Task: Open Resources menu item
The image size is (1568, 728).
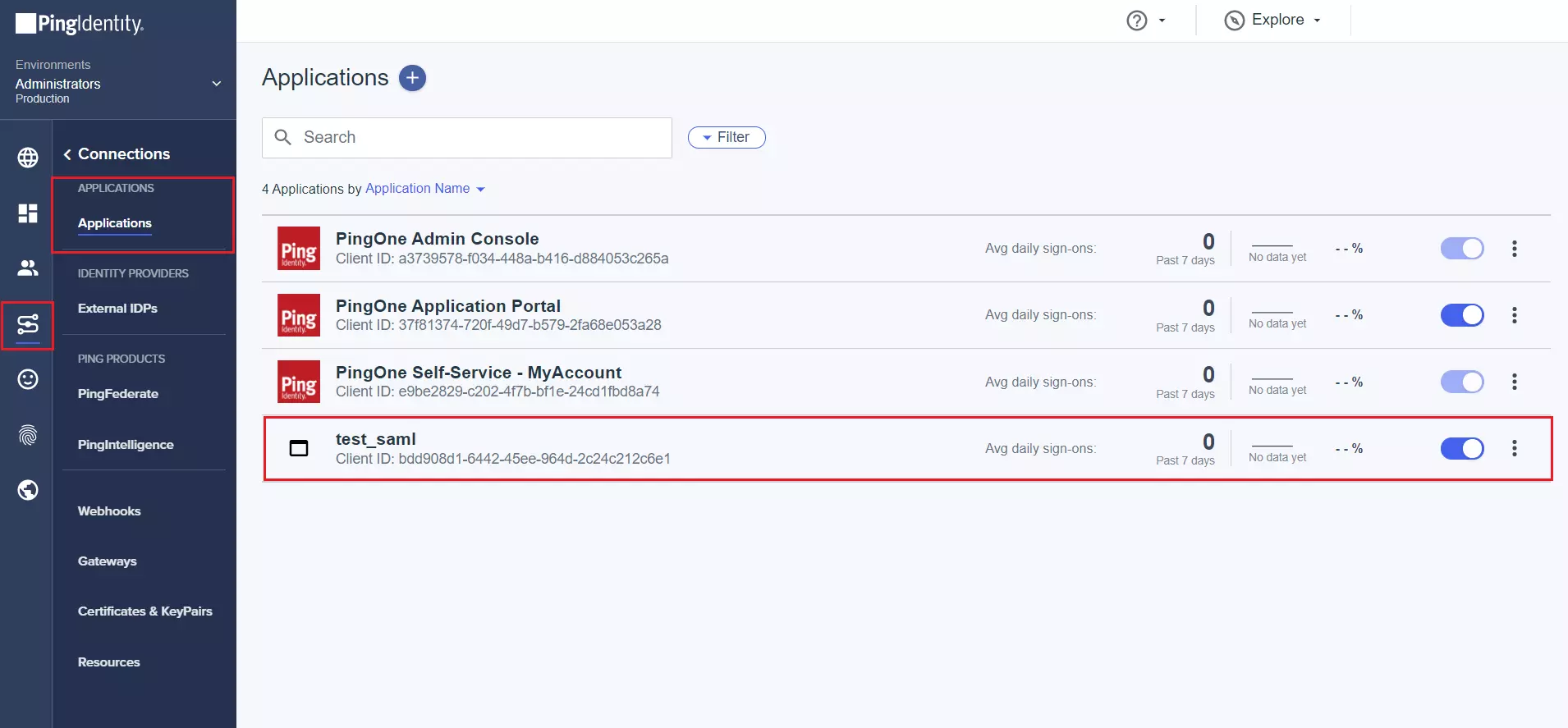Action: (x=109, y=662)
